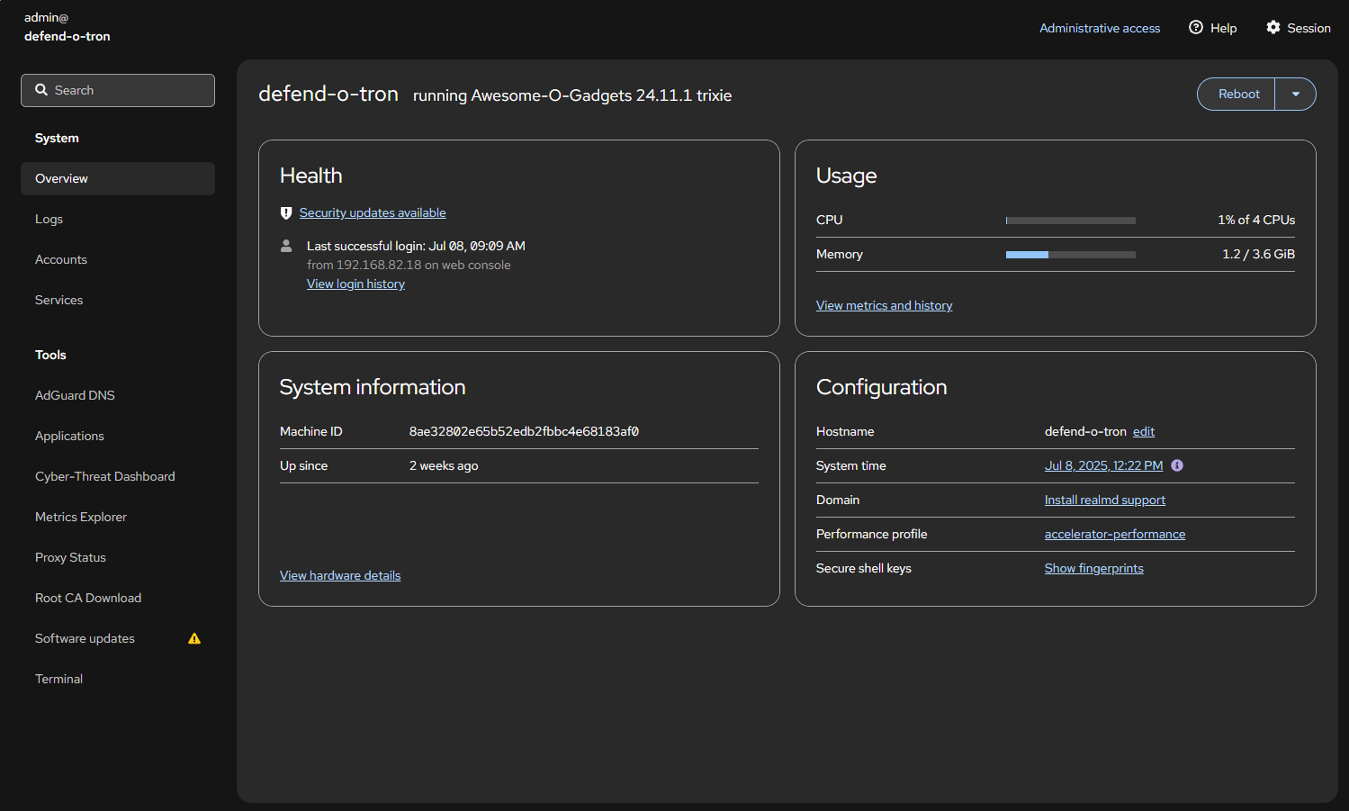The image size is (1349, 811).
Task: Show the secure shell key fingerprints
Action: [x=1093, y=568]
